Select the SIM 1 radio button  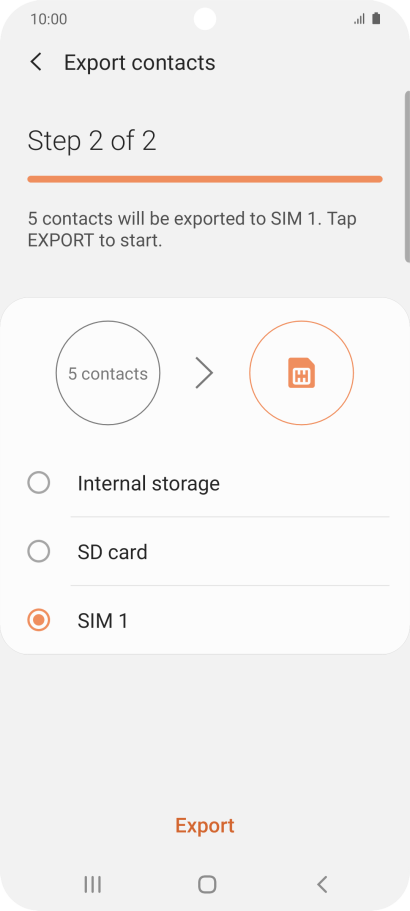click(39, 621)
